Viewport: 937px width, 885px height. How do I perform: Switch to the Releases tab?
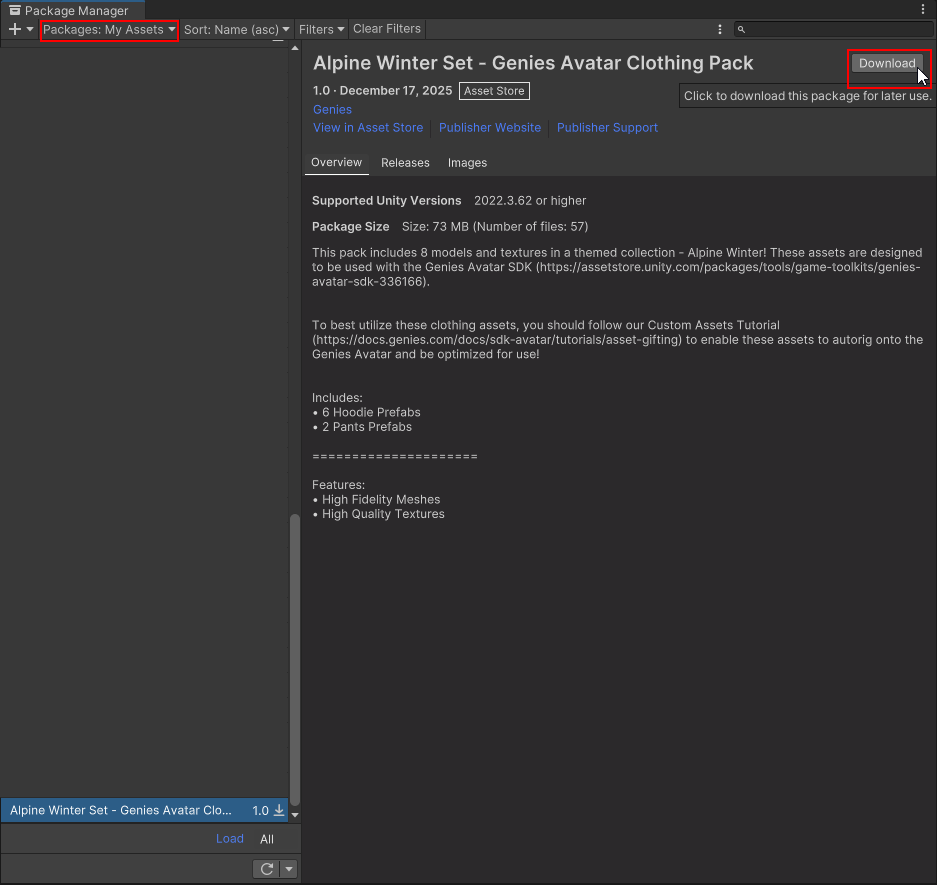(405, 163)
